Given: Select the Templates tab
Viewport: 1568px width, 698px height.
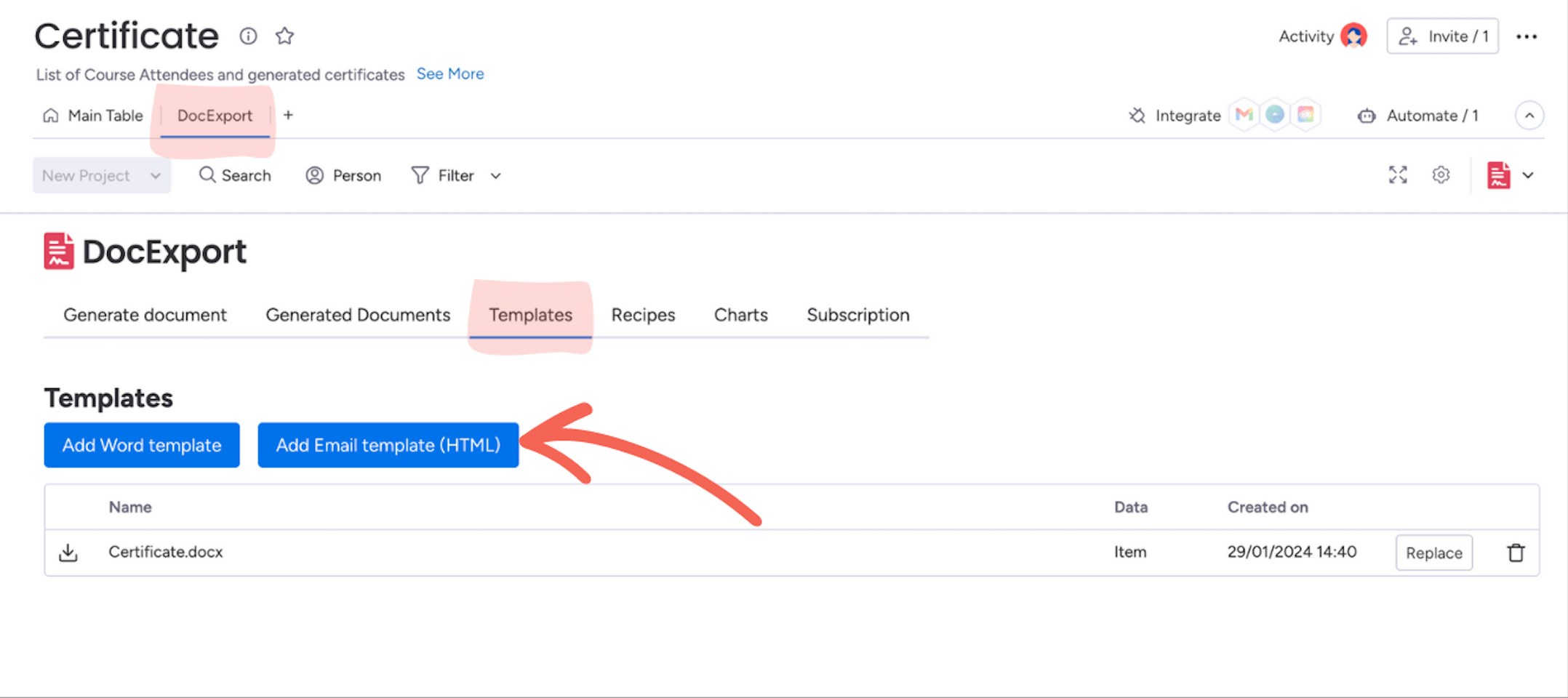Looking at the screenshot, I should click(530, 315).
